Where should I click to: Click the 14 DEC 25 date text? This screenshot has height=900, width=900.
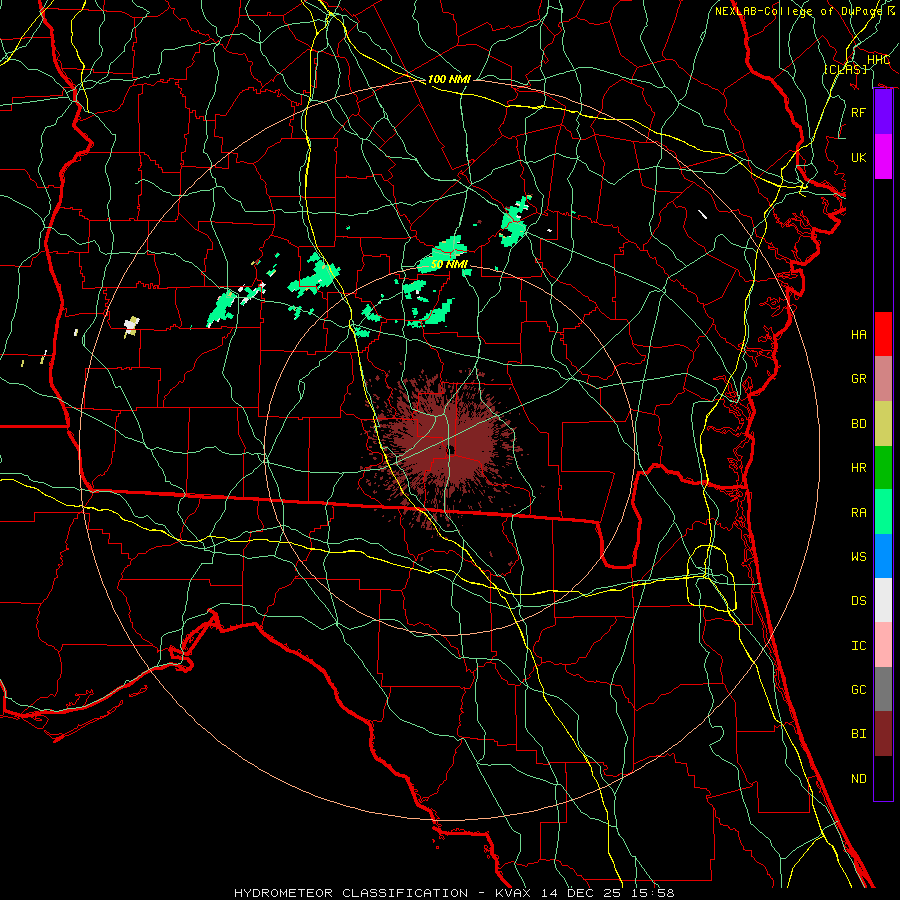coord(583,893)
